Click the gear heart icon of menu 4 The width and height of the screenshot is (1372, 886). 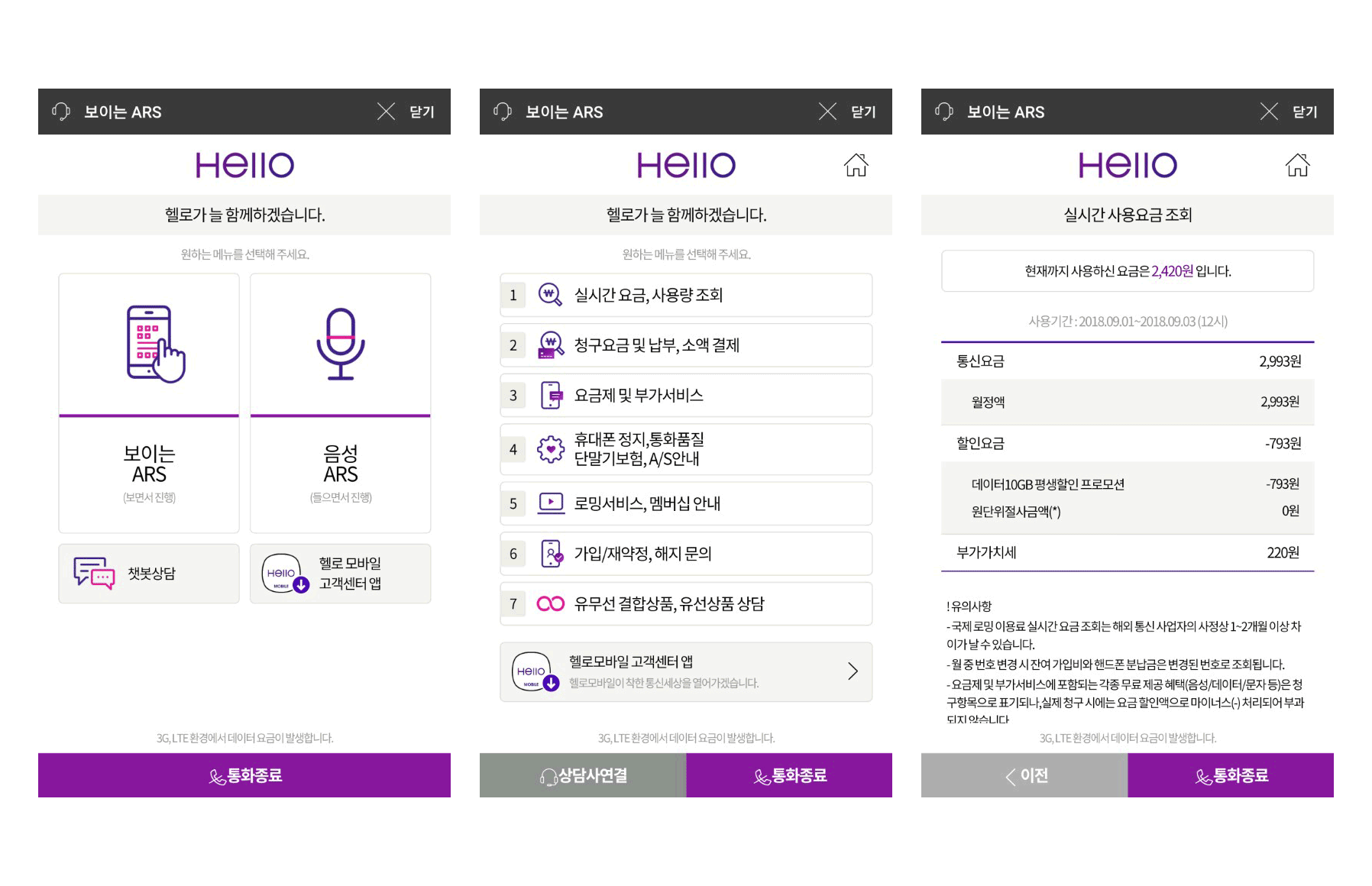tap(551, 449)
